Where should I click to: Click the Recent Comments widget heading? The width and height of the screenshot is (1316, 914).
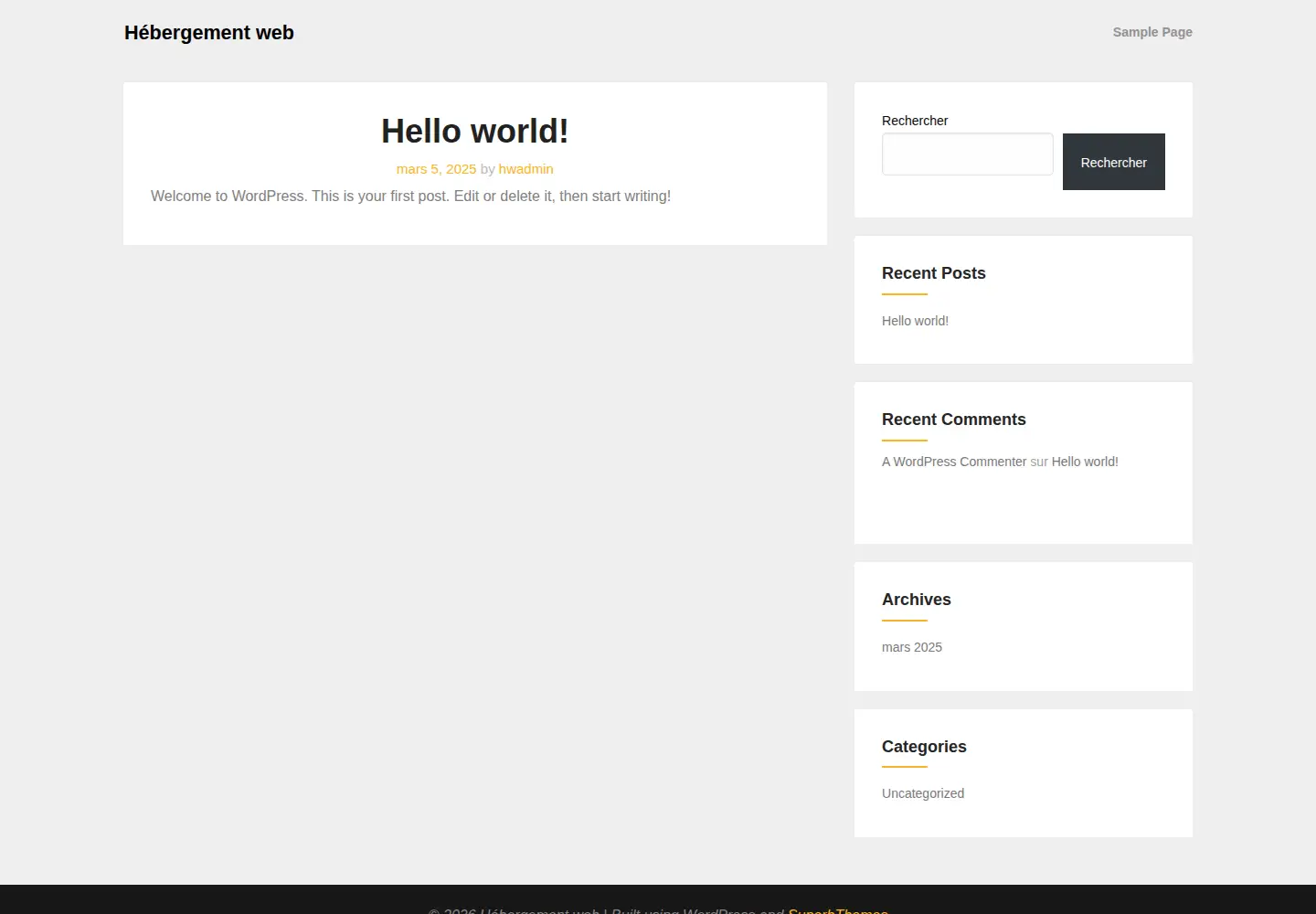click(954, 420)
